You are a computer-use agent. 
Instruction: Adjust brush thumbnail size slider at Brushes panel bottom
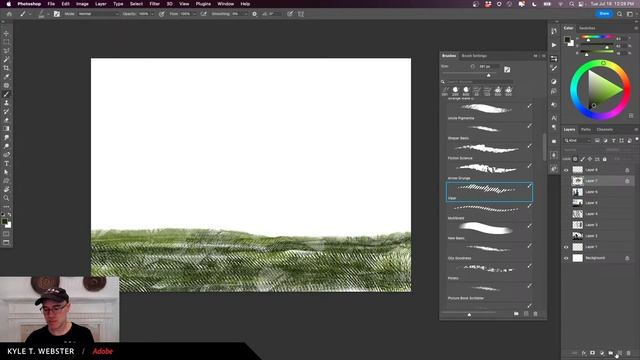(469, 314)
